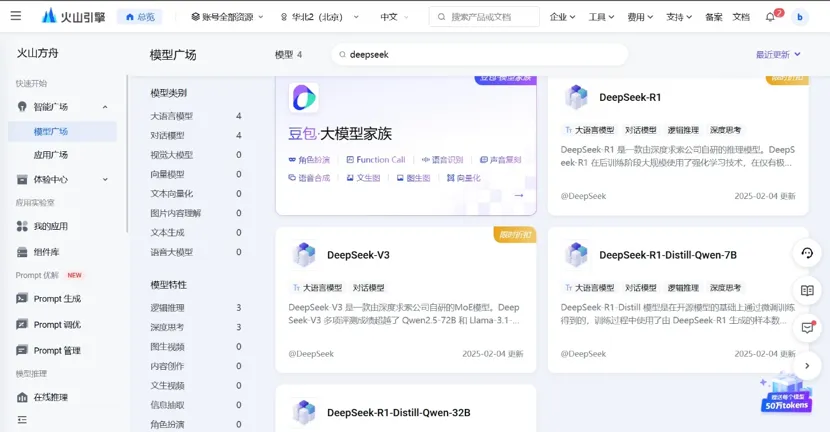The width and height of the screenshot is (830, 432).
Task: Click the 语音合成 link on 豆包 card
Action: tap(309, 178)
